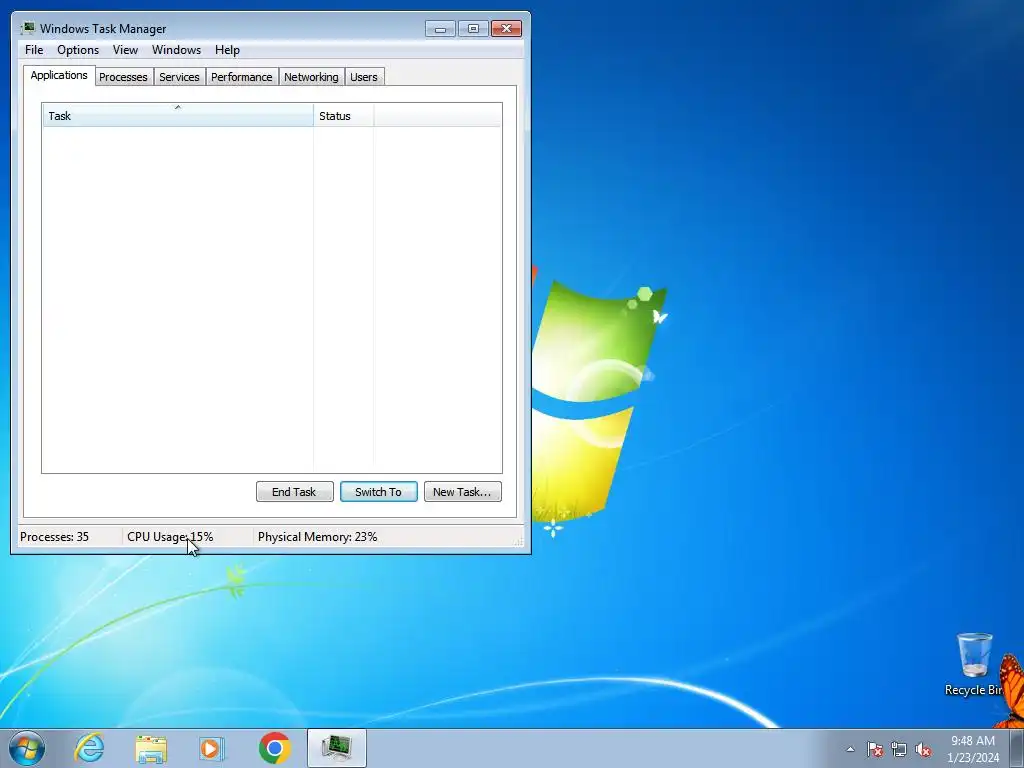1024x768 pixels.
Task: Click the New Task... button
Action: [462, 492]
